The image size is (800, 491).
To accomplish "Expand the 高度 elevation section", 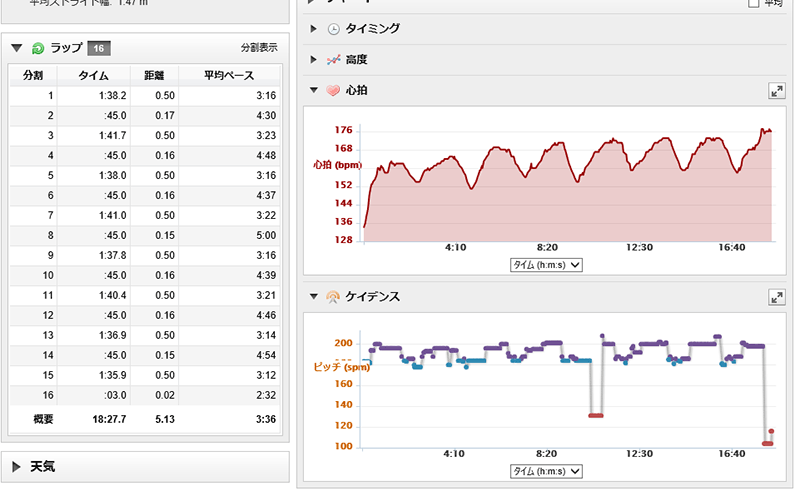I will 314,60.
